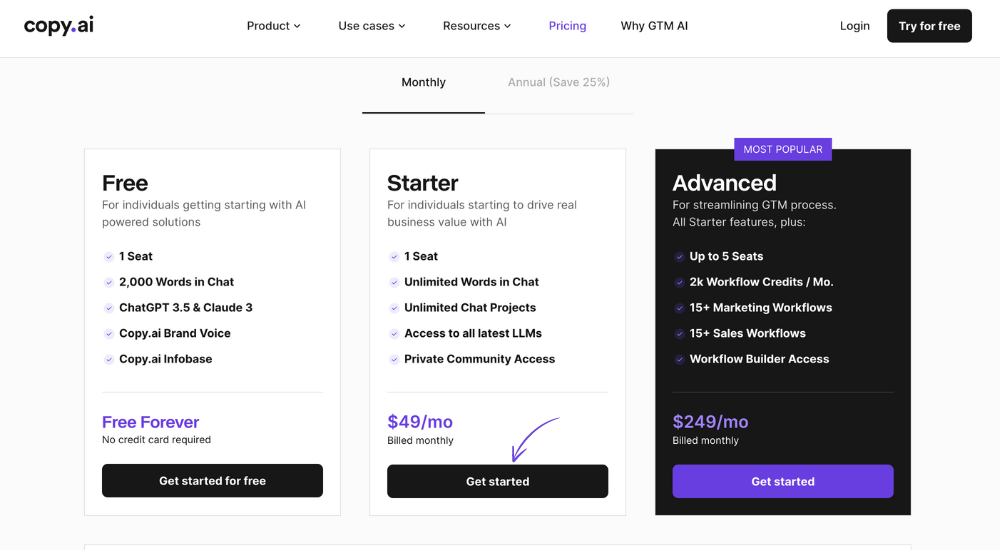Click the 15+ Sales Workflows text
The height and width of the screenshot is (550, 1000).
(x=747, y=333)
